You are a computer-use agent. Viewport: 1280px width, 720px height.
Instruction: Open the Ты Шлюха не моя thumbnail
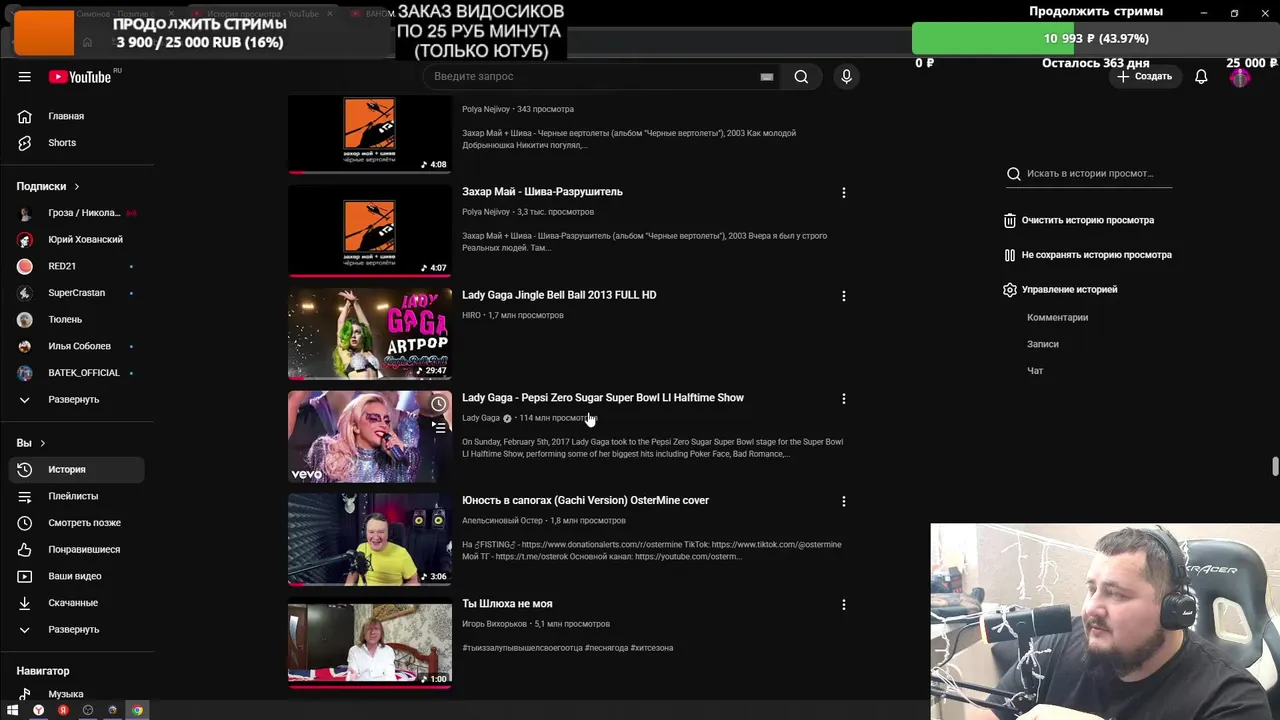point(370,643)
